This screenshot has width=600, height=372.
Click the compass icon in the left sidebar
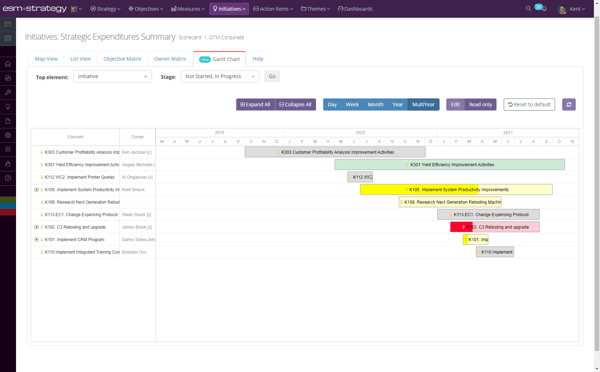8,78
